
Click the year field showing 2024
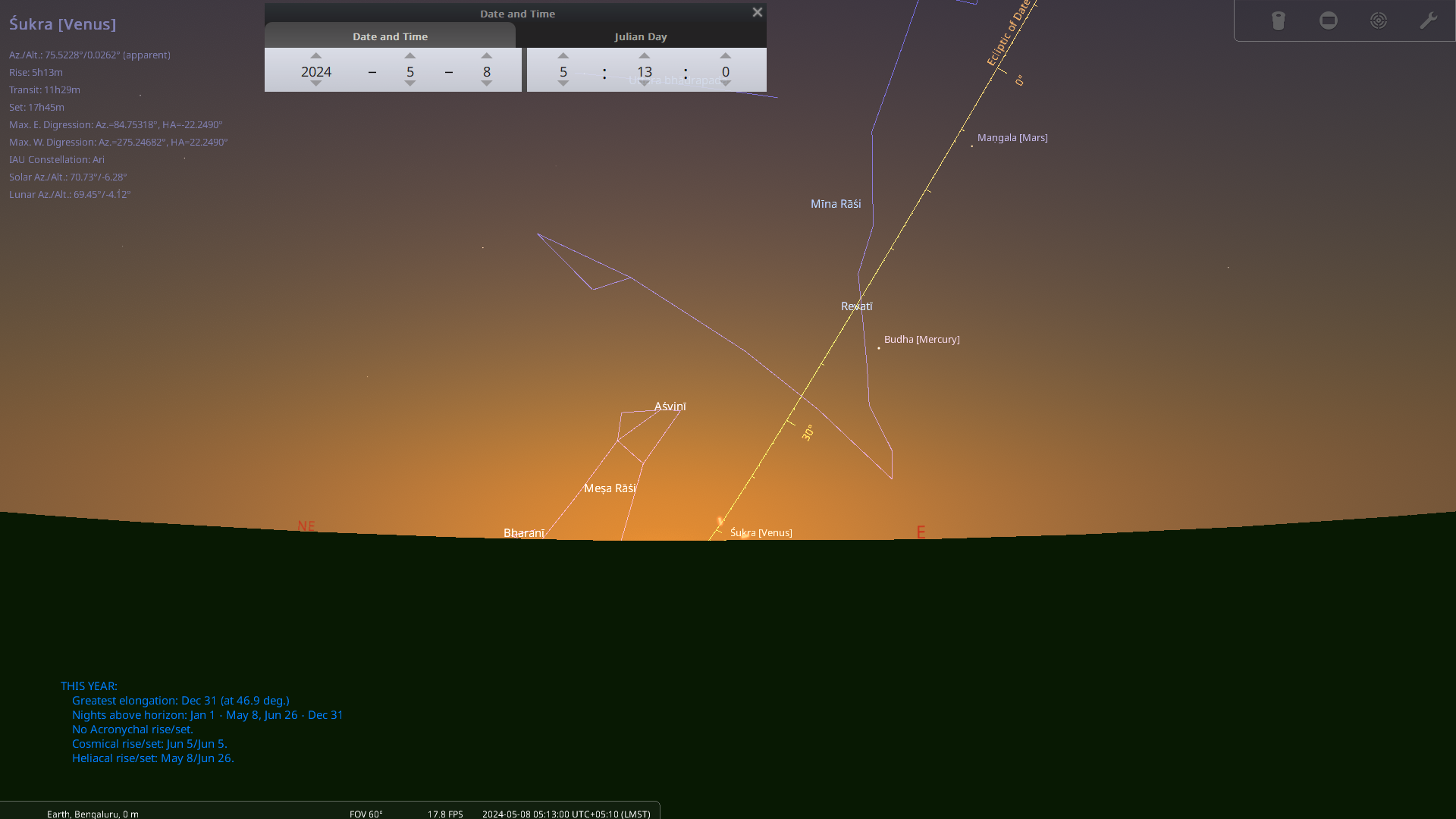click(315, 71)
